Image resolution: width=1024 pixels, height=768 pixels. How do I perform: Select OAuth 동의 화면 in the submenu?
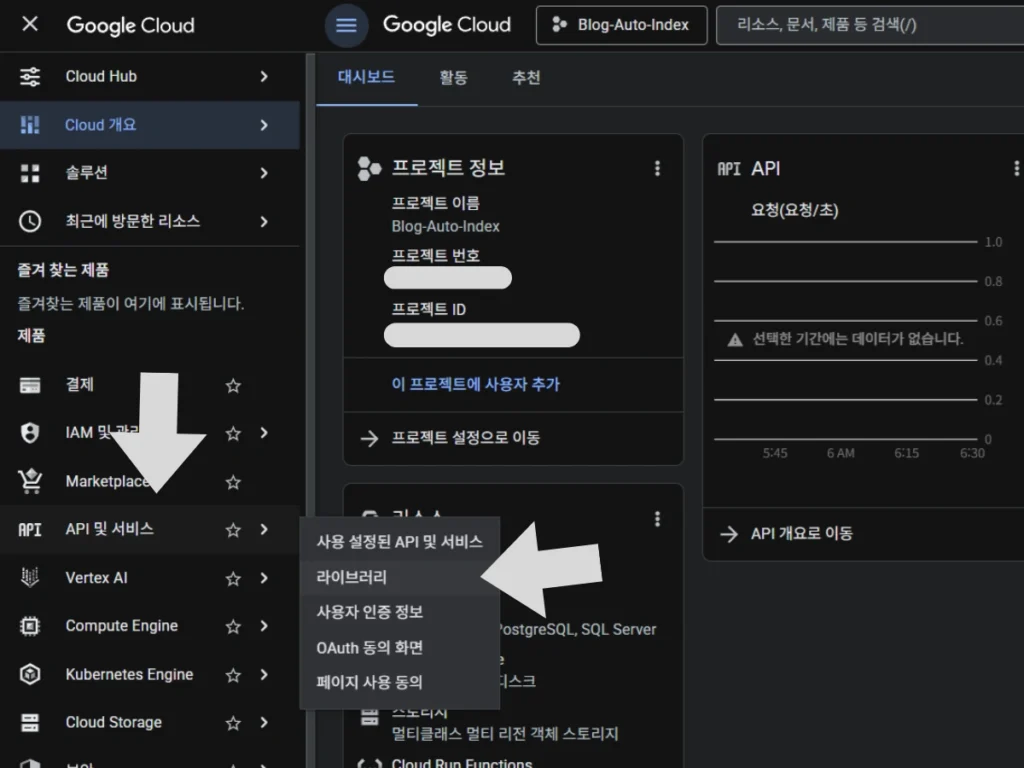[400, 648]
